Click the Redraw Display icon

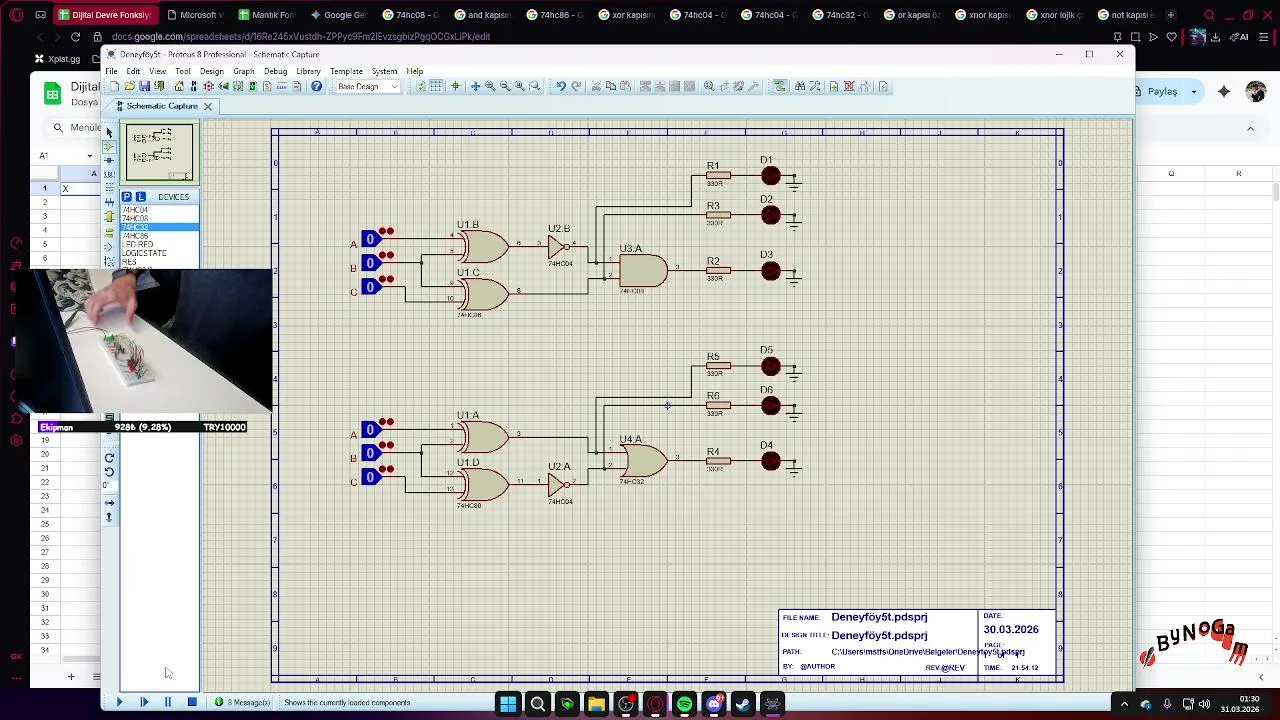tap(421, 86)
